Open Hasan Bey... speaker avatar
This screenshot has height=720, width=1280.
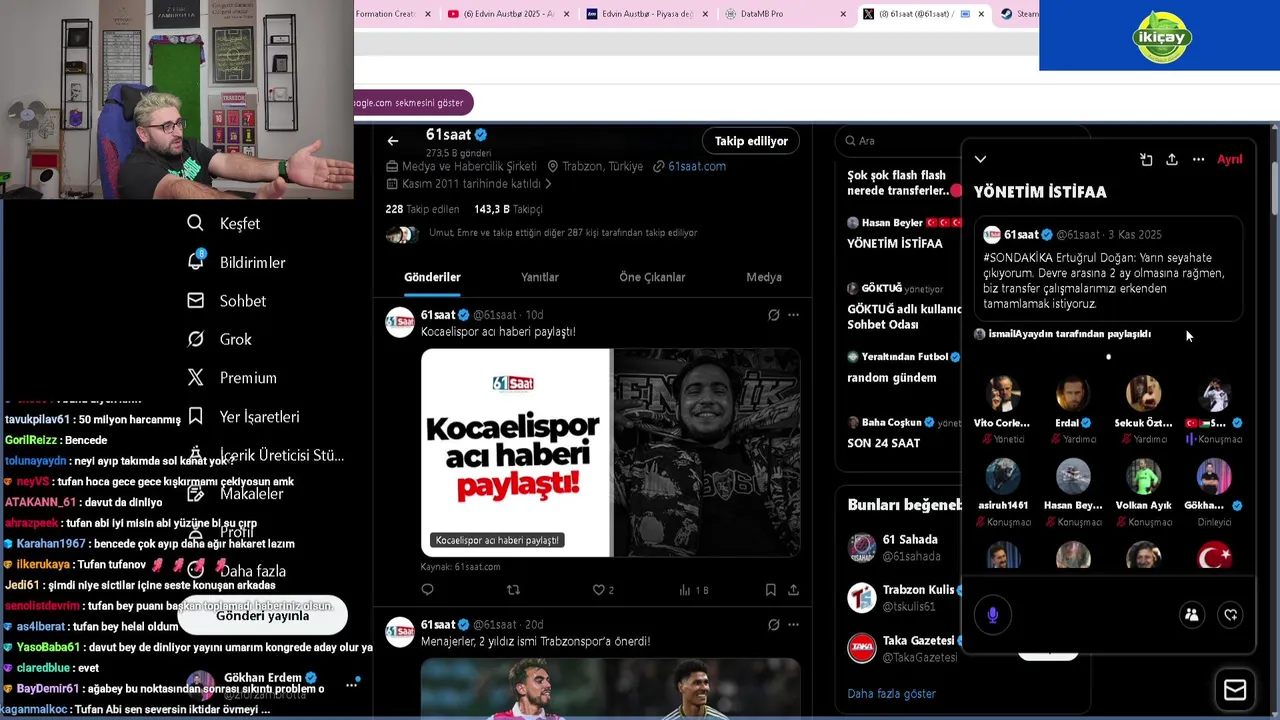coord(1073,477)
